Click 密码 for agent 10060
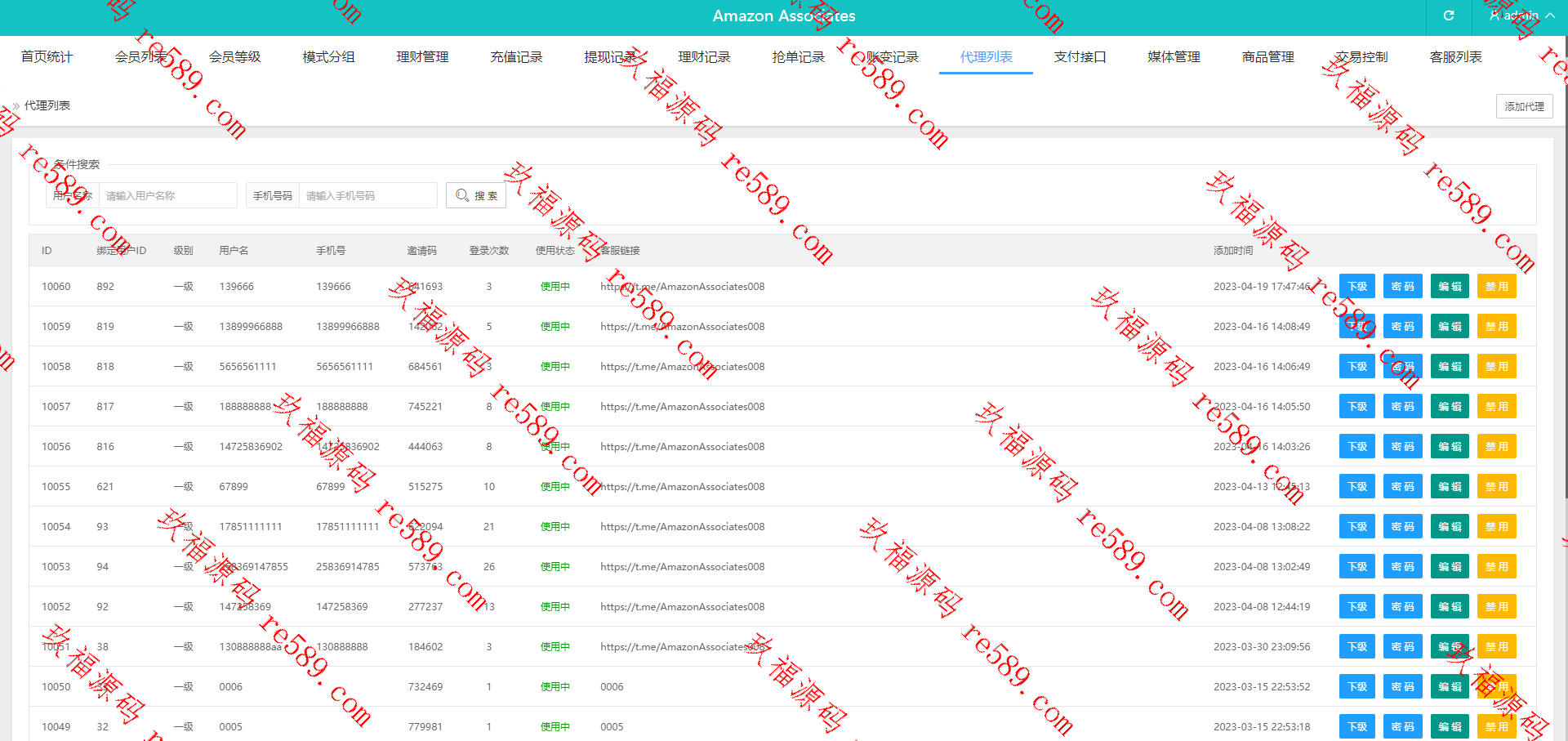The height and width of the screenshot is (741, 1568). (1403, 286)
